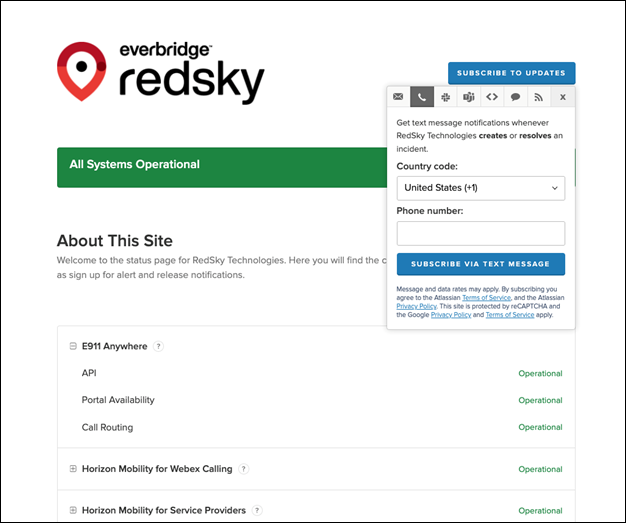The image size is (626, 523).
Task: Click the Portal Availability component label
Action: 118,400
